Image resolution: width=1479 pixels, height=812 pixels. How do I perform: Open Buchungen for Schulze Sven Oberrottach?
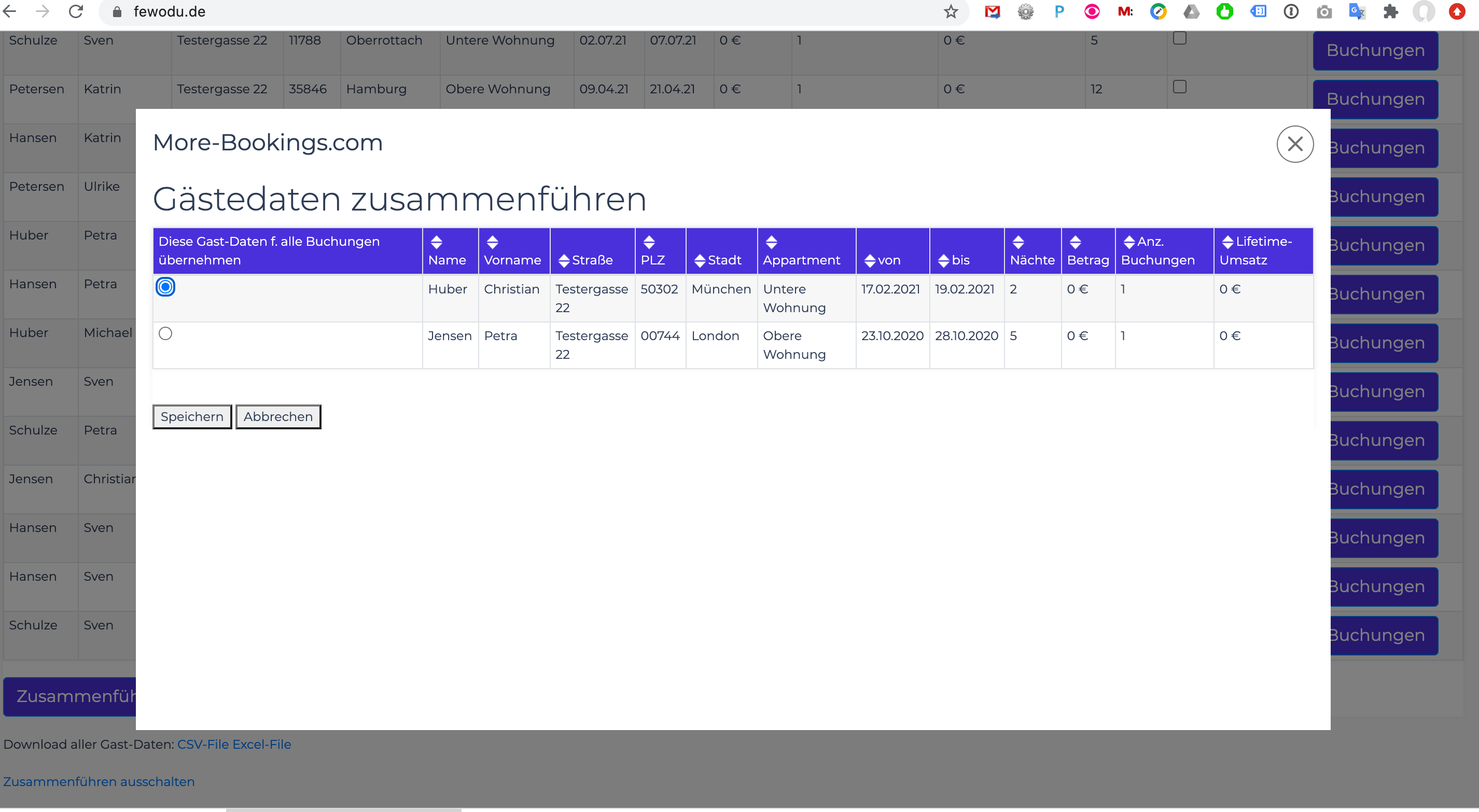(x=1375, y=50)
